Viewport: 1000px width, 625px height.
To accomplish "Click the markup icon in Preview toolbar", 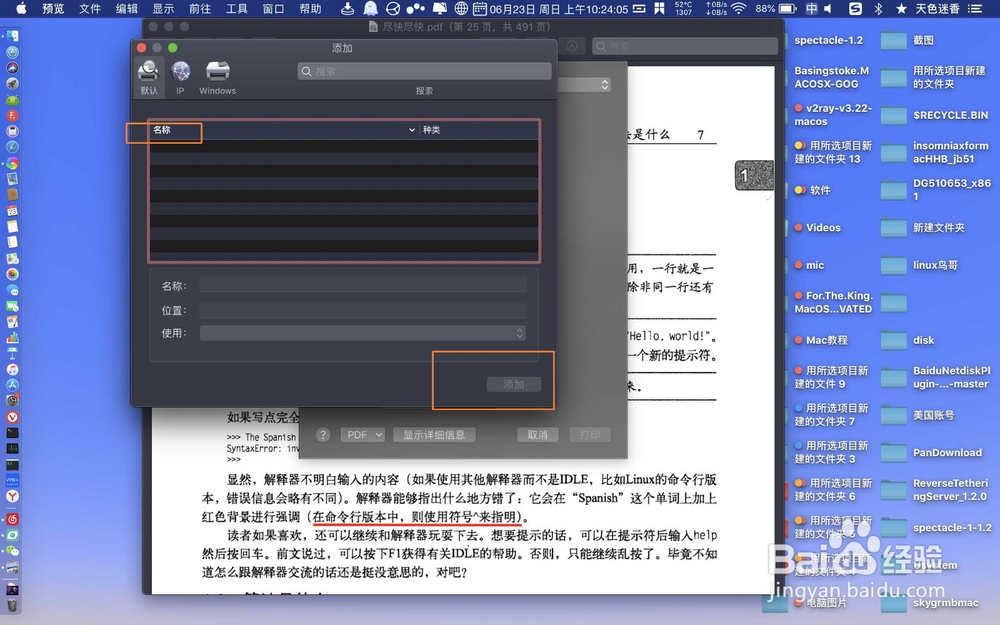I will [x=572, y=46].
